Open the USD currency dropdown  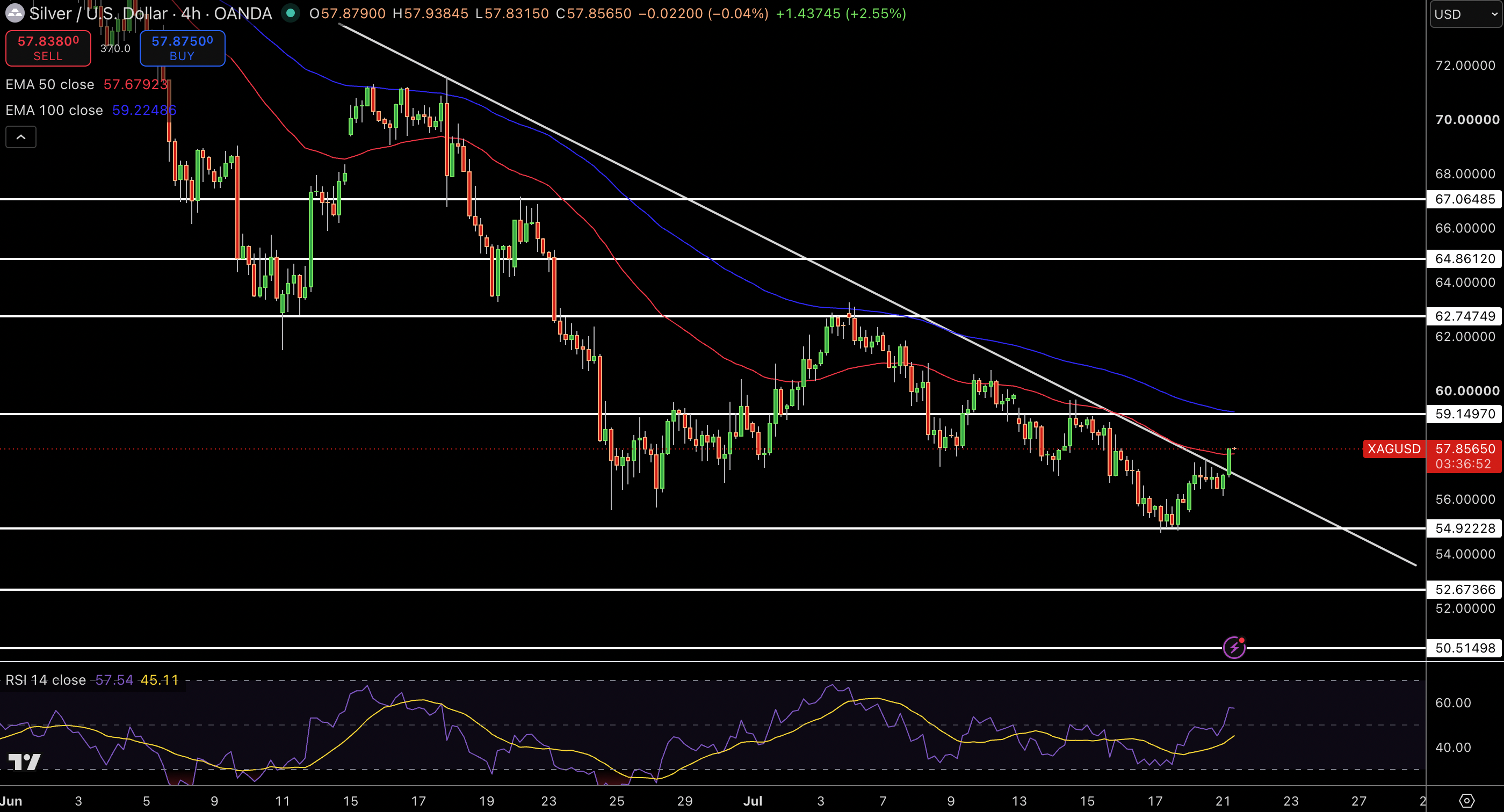pos(1466,14)
